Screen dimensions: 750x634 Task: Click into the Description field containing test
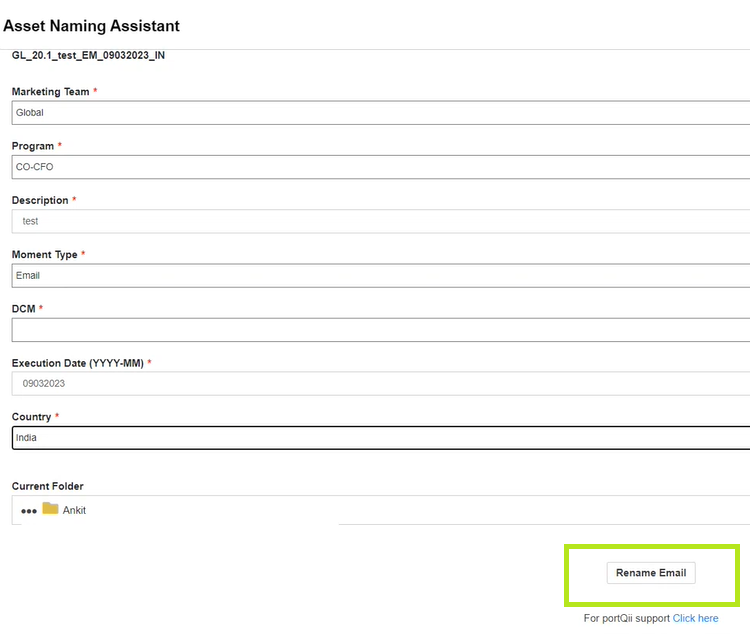(x=381, y=221)
